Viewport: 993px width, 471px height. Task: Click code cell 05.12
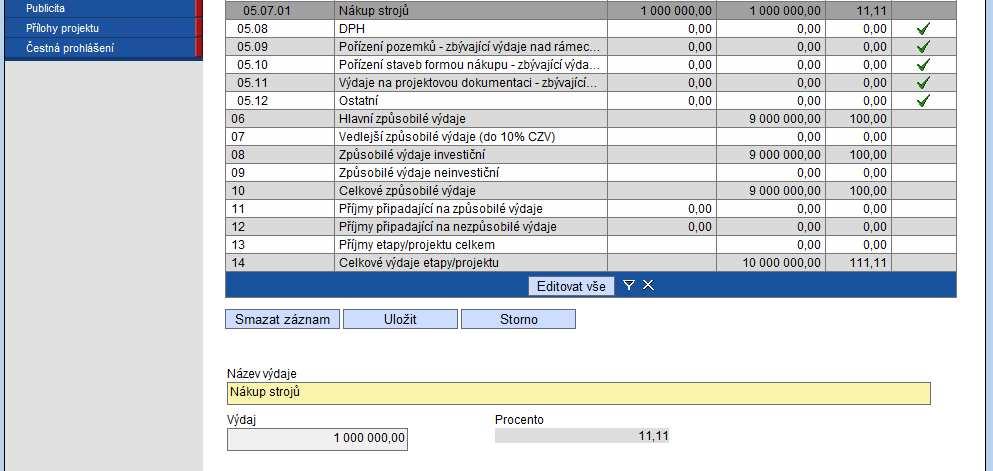280,101
